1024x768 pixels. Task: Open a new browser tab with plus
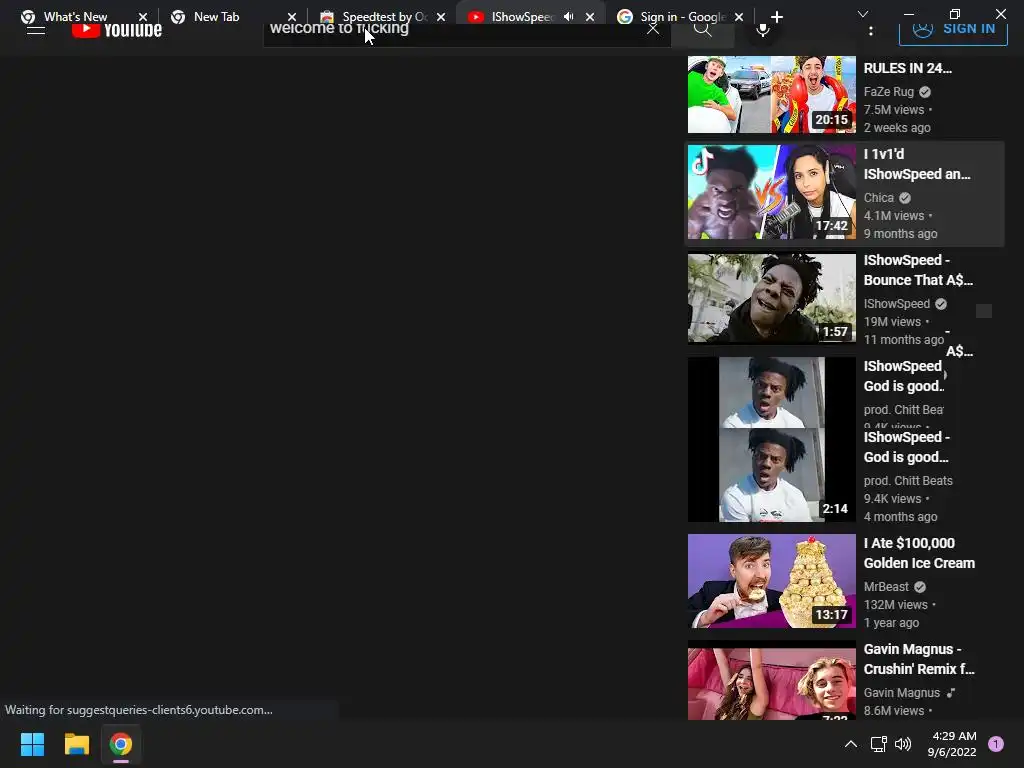[776, 17]
